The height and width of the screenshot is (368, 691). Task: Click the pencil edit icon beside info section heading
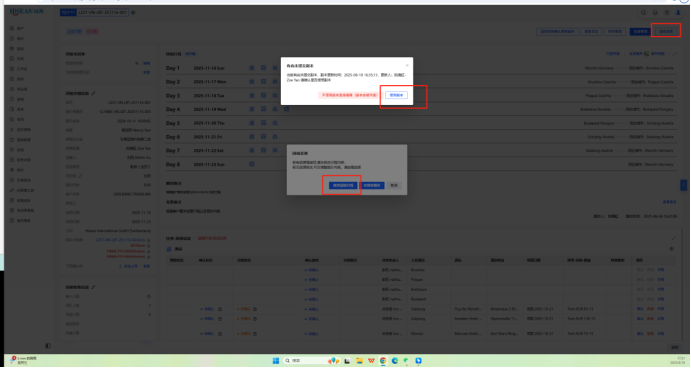click(x=93, y=93)
